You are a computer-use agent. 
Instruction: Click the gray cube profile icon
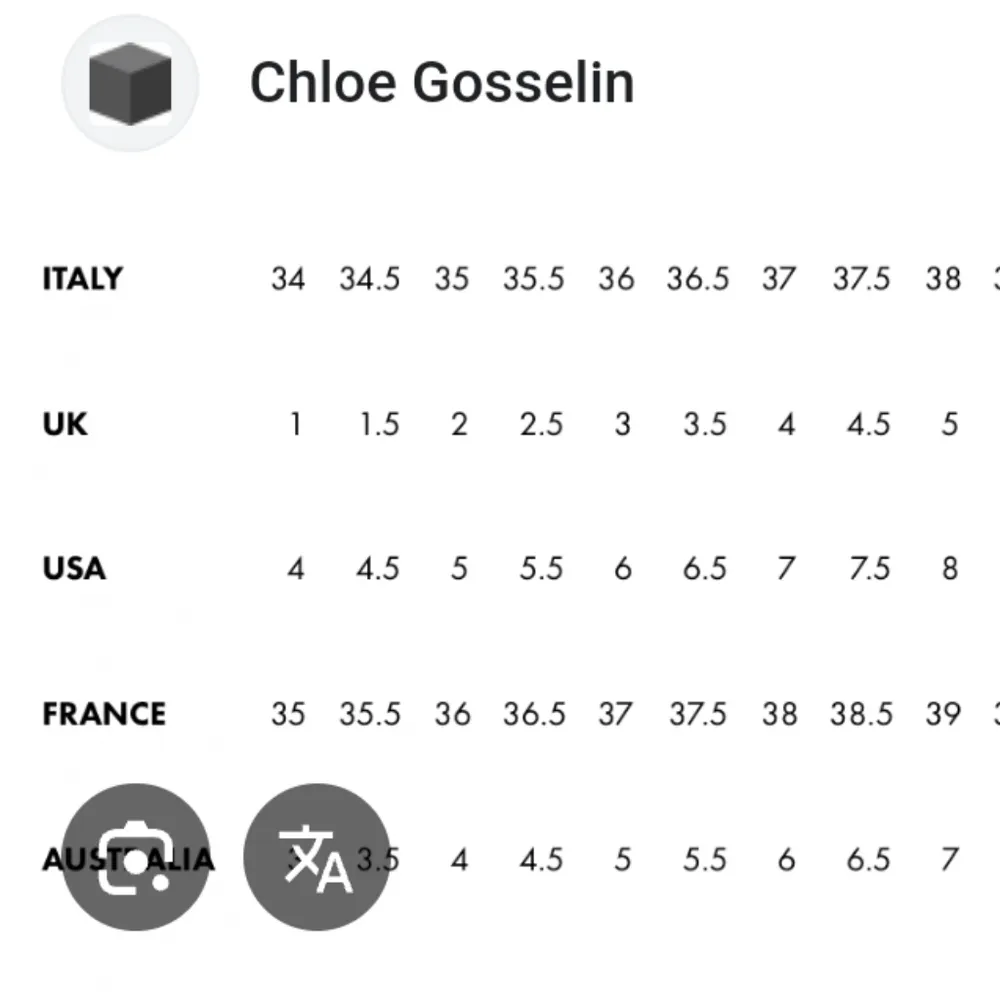(130, 83)
